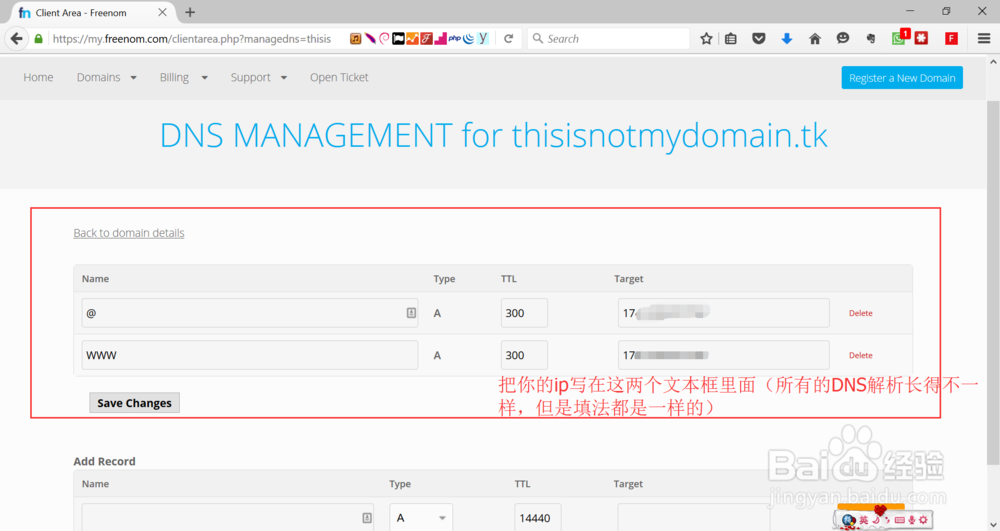Click the WWW name input field

(x=250, y=355)
